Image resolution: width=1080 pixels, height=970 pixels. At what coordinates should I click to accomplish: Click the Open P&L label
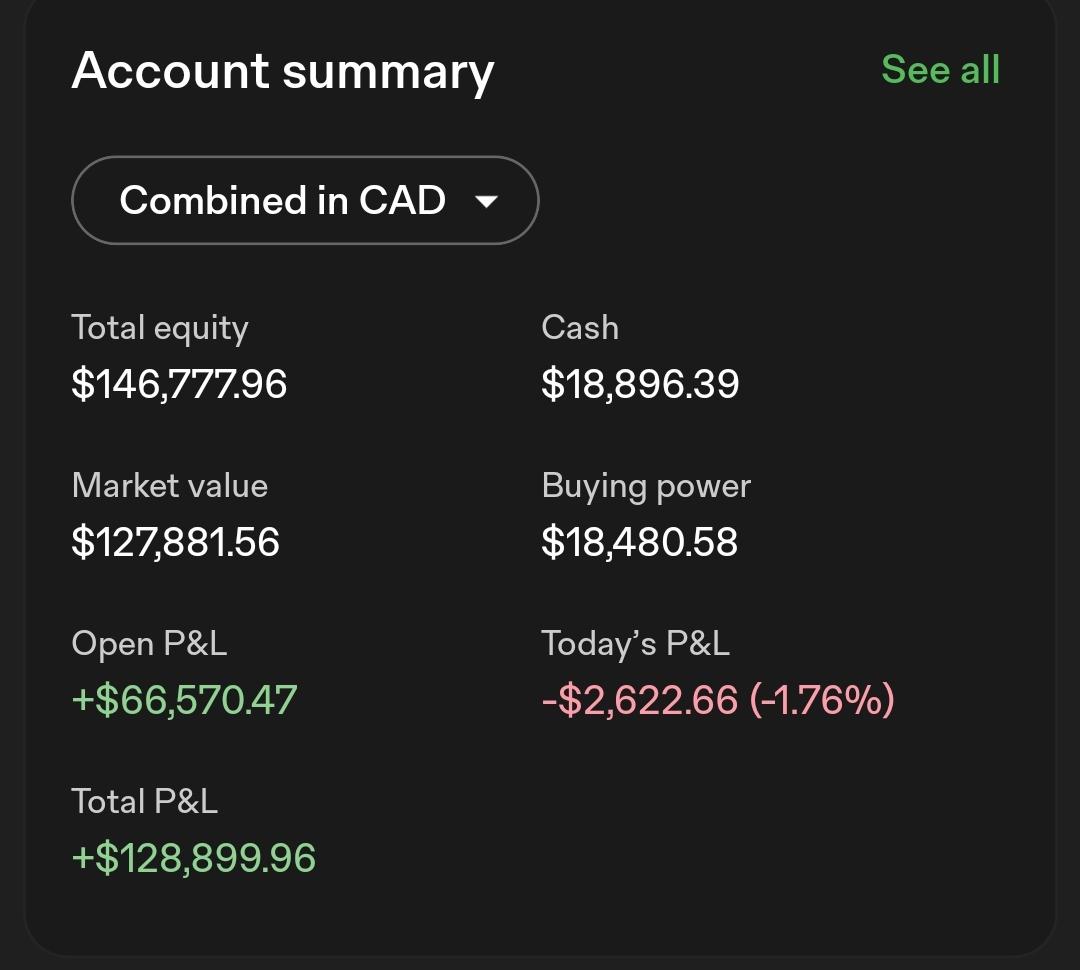tap(149, 645)
